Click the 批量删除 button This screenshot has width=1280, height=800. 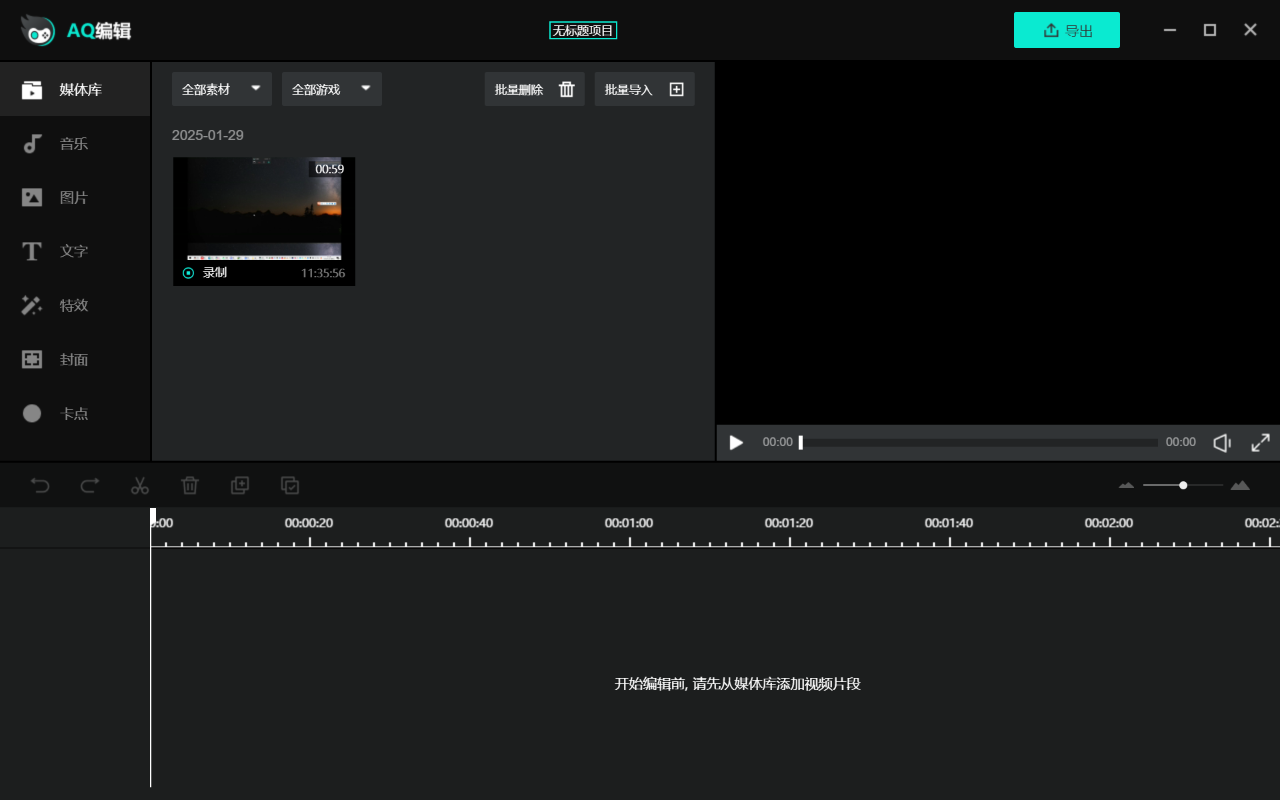pyautogui.click(x=534, y=89)
